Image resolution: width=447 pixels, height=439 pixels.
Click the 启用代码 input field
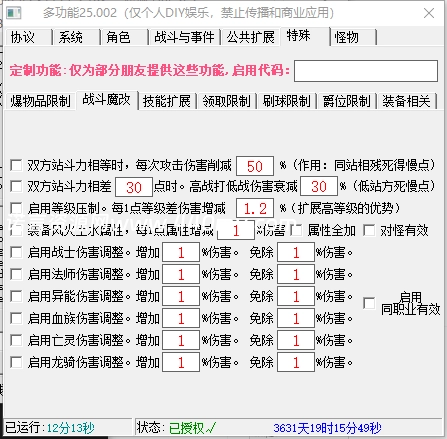[366, 71]
